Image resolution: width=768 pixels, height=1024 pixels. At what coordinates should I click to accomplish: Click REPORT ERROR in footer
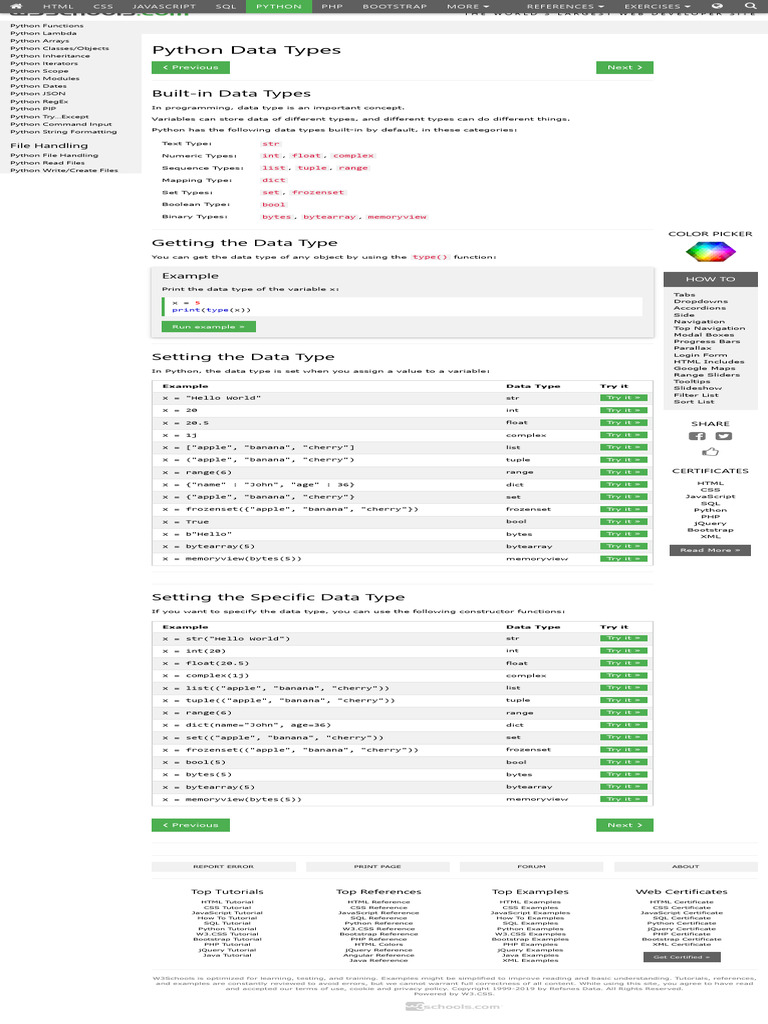coord(223,867)
